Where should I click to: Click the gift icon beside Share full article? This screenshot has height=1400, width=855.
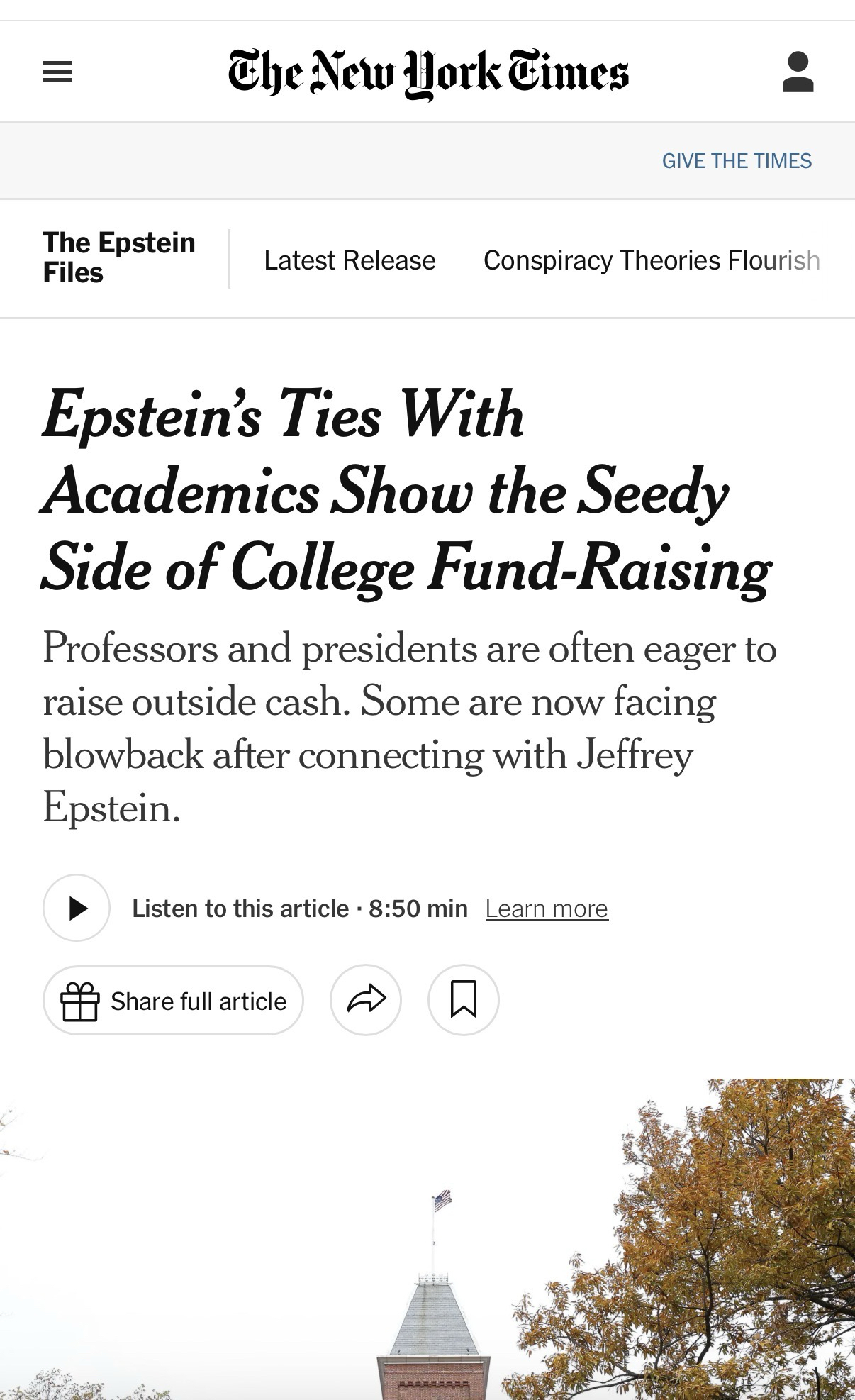[x=79, y=1001]
